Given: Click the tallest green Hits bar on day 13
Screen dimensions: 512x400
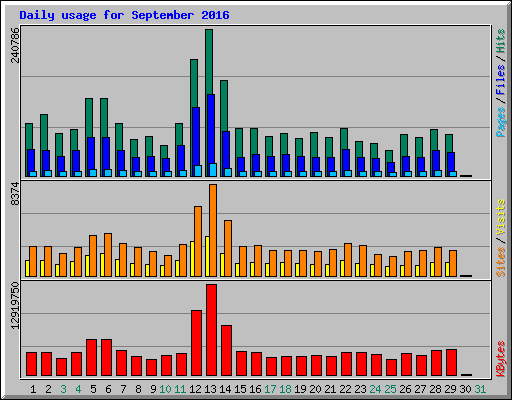Looking at the screenshot, I should 209,62.
